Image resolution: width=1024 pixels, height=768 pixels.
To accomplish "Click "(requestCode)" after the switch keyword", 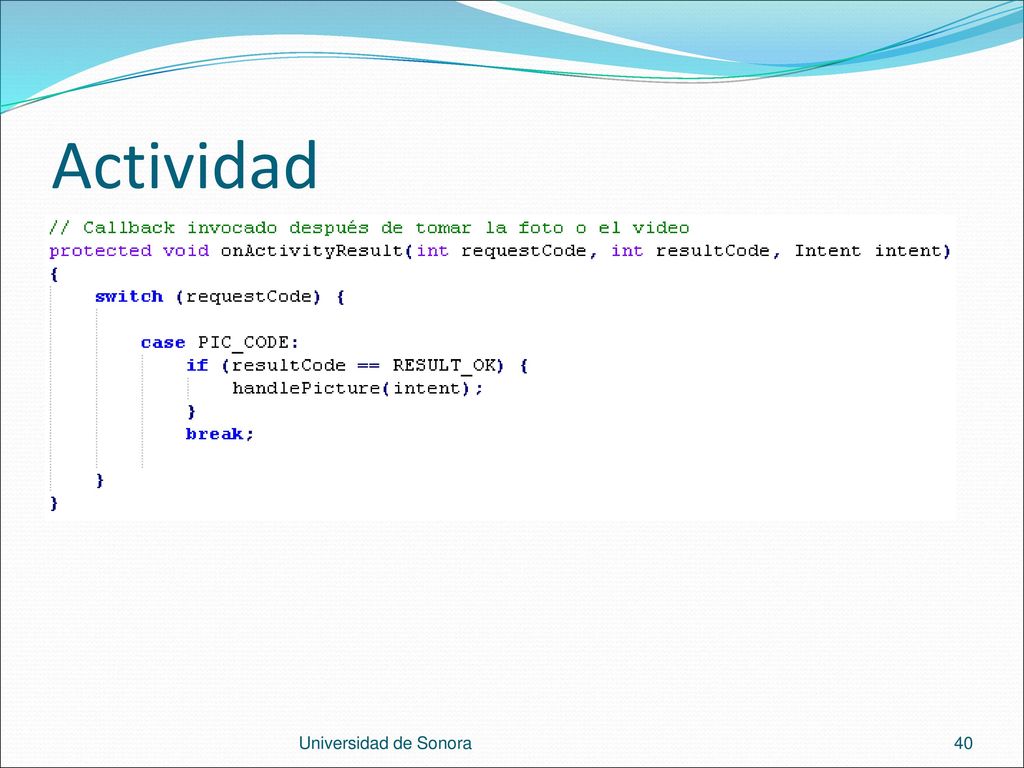I will [248, 297].
